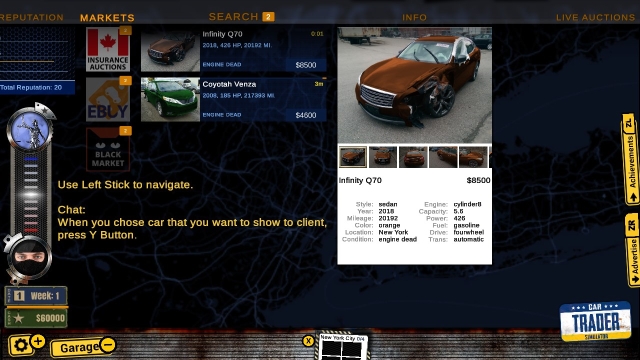Switch to LIVE AUCTIONS tab
Screen dimensions: 640x360
pyautogui.click(x=596, y=18)
